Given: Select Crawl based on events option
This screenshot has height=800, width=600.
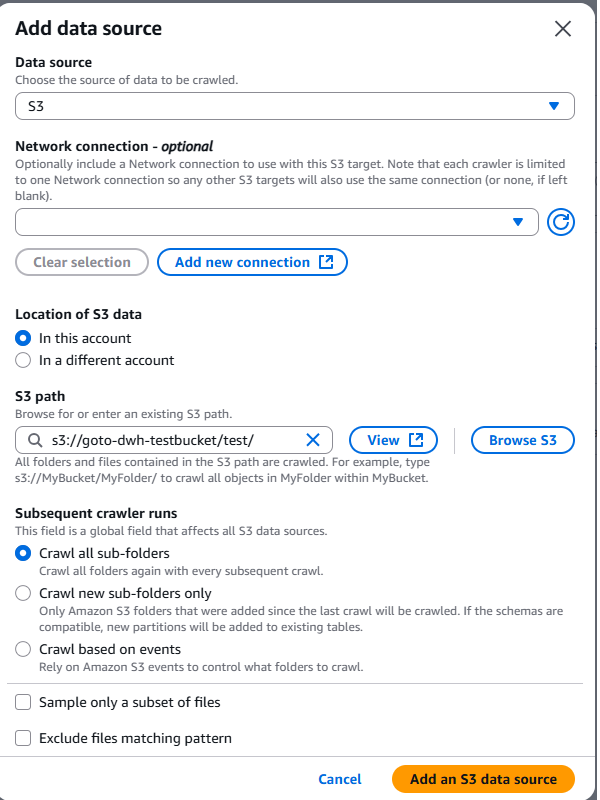Looking at the screenshot, I should click(24, 649).
